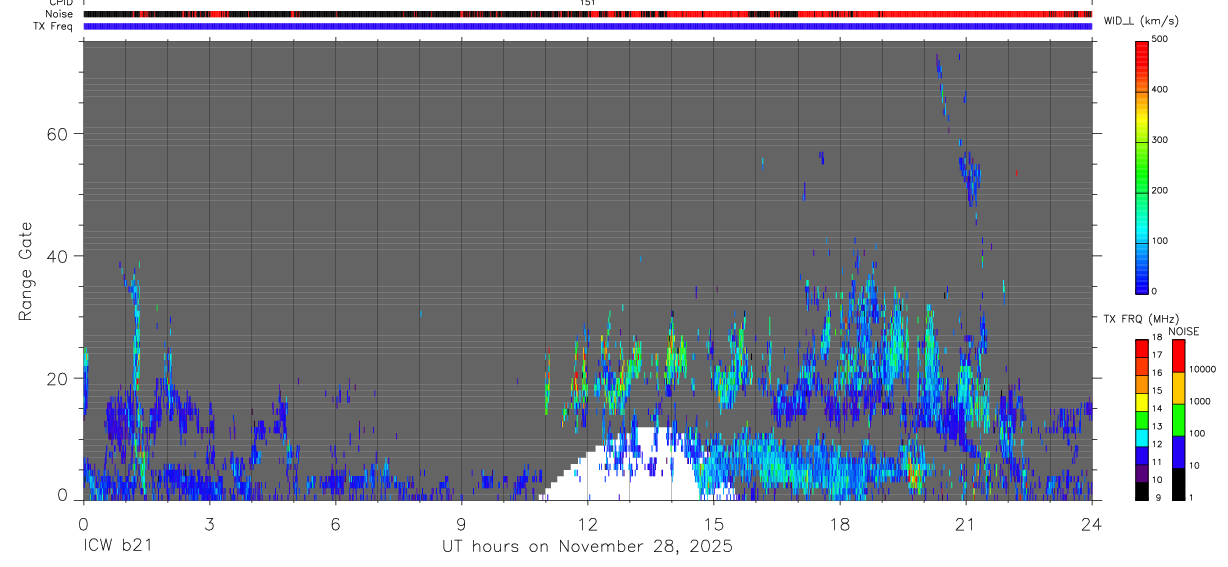Click the 'NOISE' legend title
Screen dimensions: 1228x567
pyautogui.click(x=1184, y=331)
